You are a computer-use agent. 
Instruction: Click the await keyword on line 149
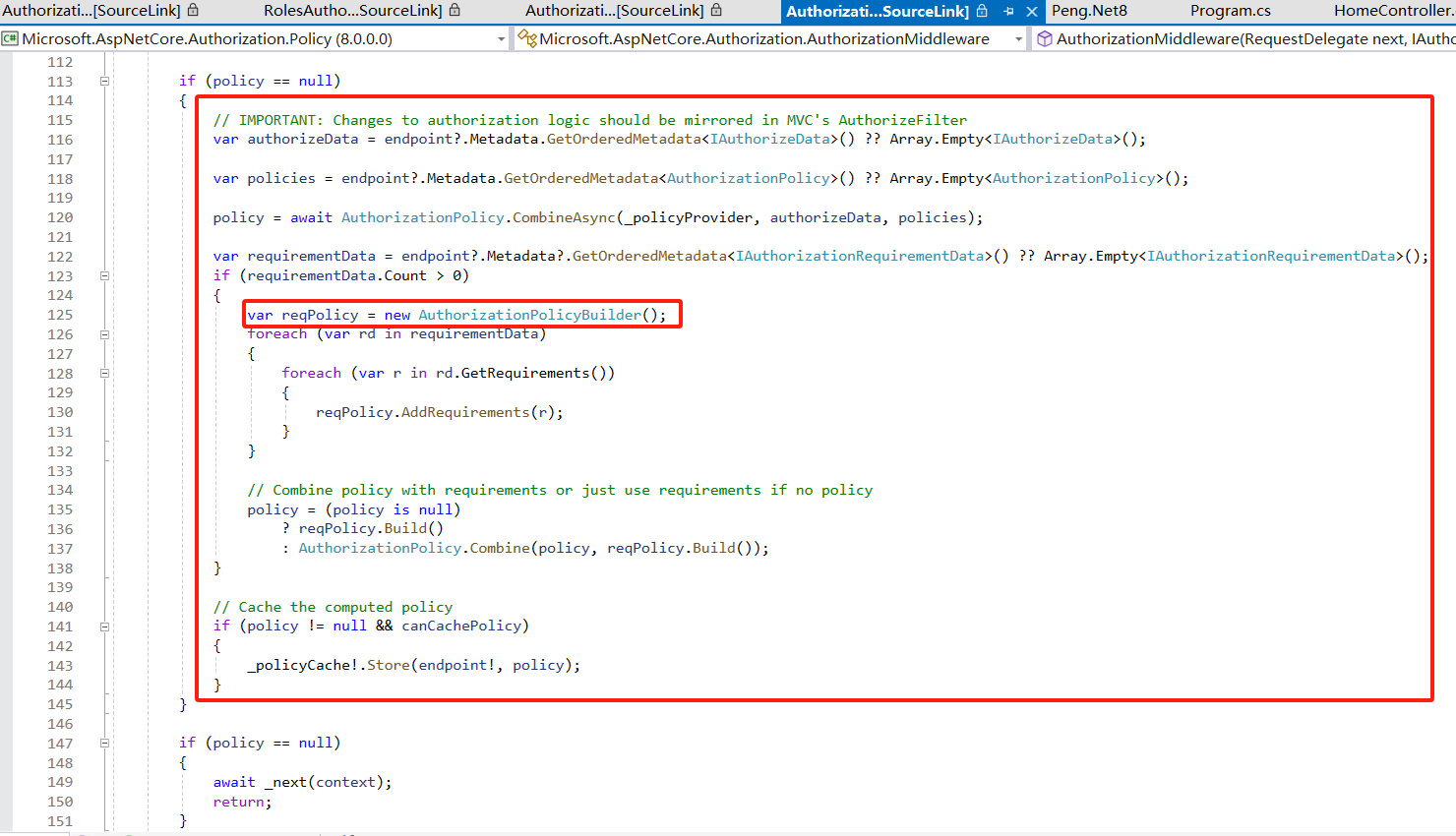(x=234, y=782)
